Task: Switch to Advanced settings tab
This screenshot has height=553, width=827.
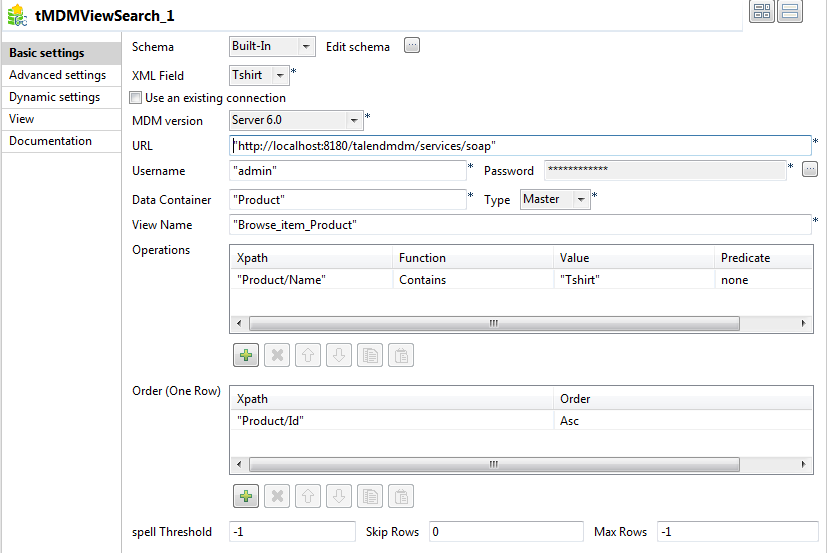Action: [x=57, y=75]
